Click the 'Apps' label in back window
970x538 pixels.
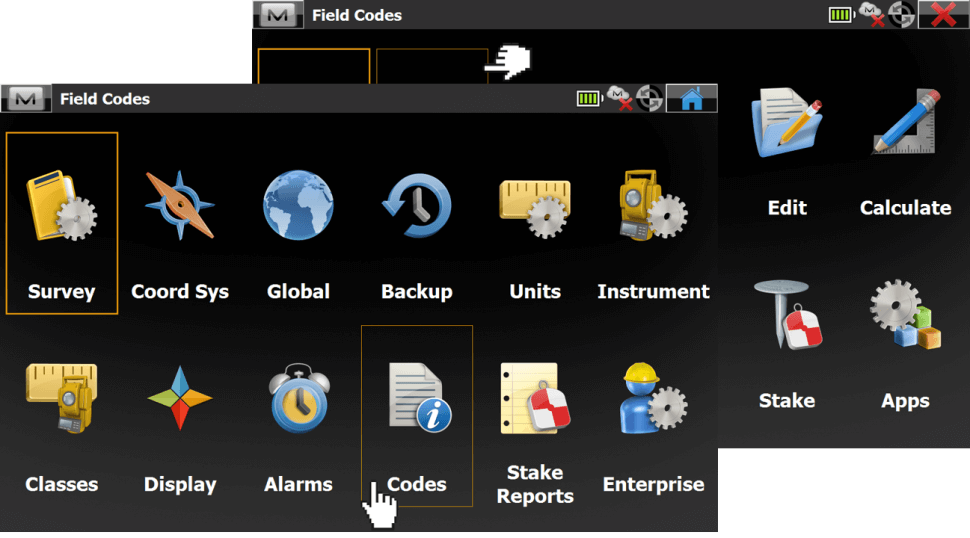tap(906, 401)
